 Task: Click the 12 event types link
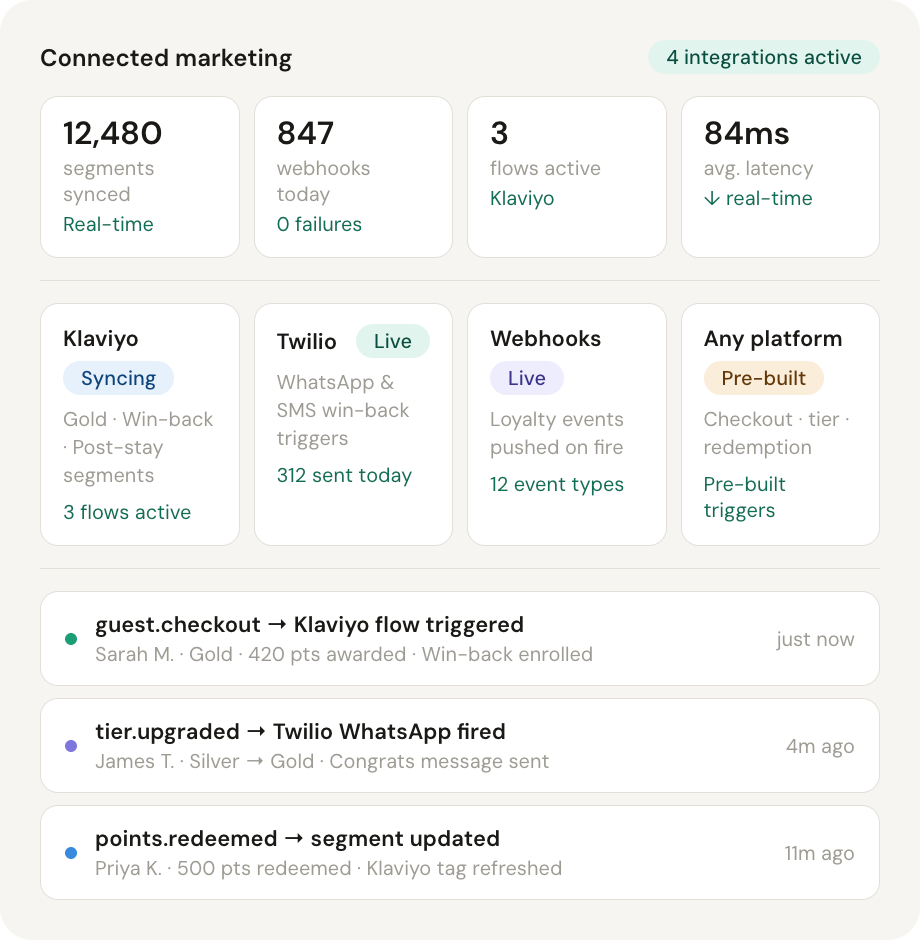pyautogui.click(x=557, y=484)
